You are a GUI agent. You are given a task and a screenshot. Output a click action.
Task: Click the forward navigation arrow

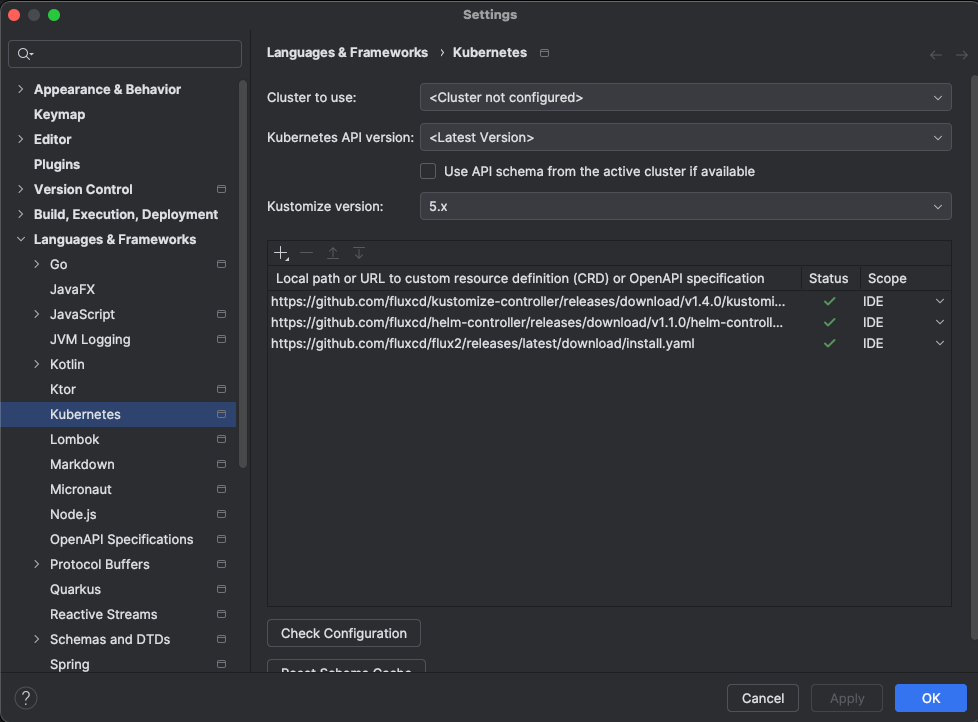pos(961,55)
